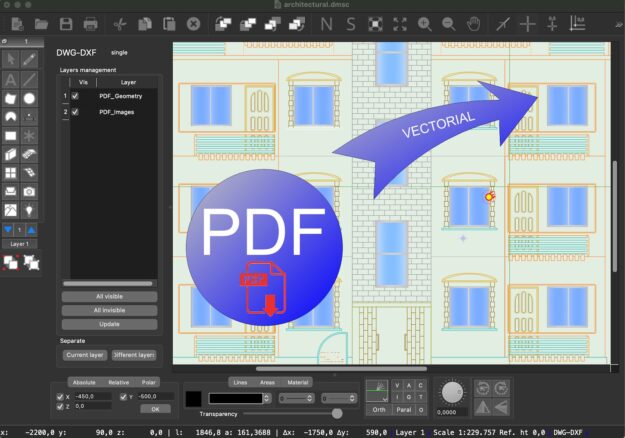This screenshot has width=625, height=438.
Task: Click layer up arrow stepper
Action: coord(31,229)
